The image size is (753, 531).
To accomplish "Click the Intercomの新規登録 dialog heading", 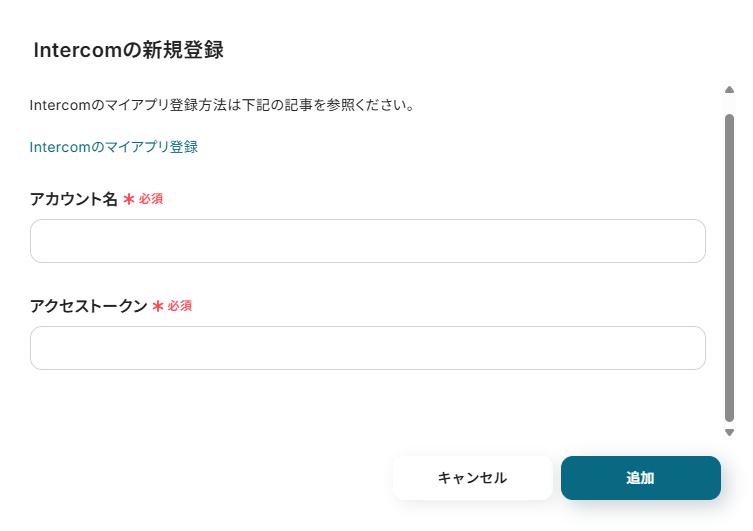I will tap(126, 50).
